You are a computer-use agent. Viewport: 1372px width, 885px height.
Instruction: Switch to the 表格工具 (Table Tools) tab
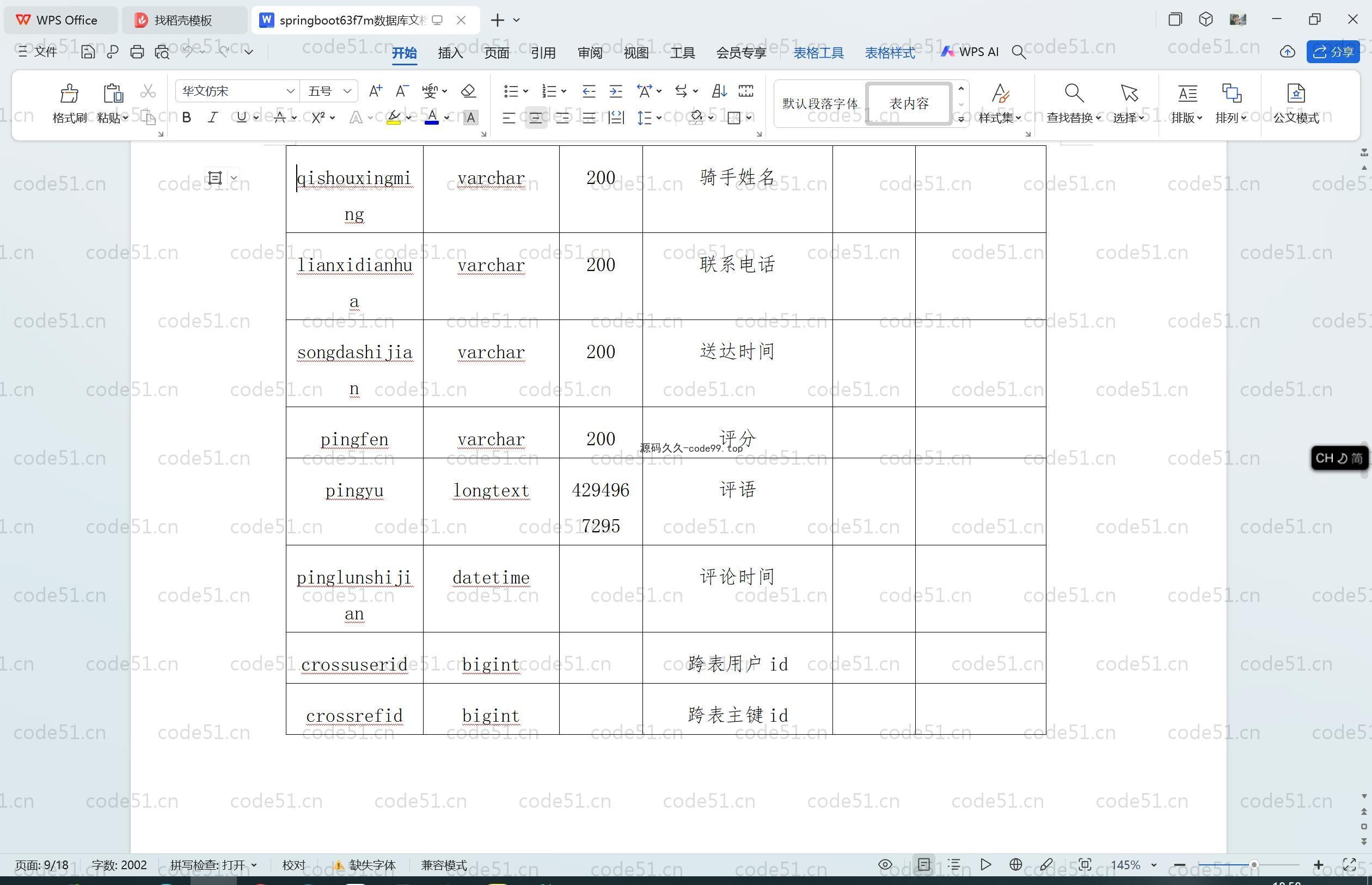click(818, 53)
